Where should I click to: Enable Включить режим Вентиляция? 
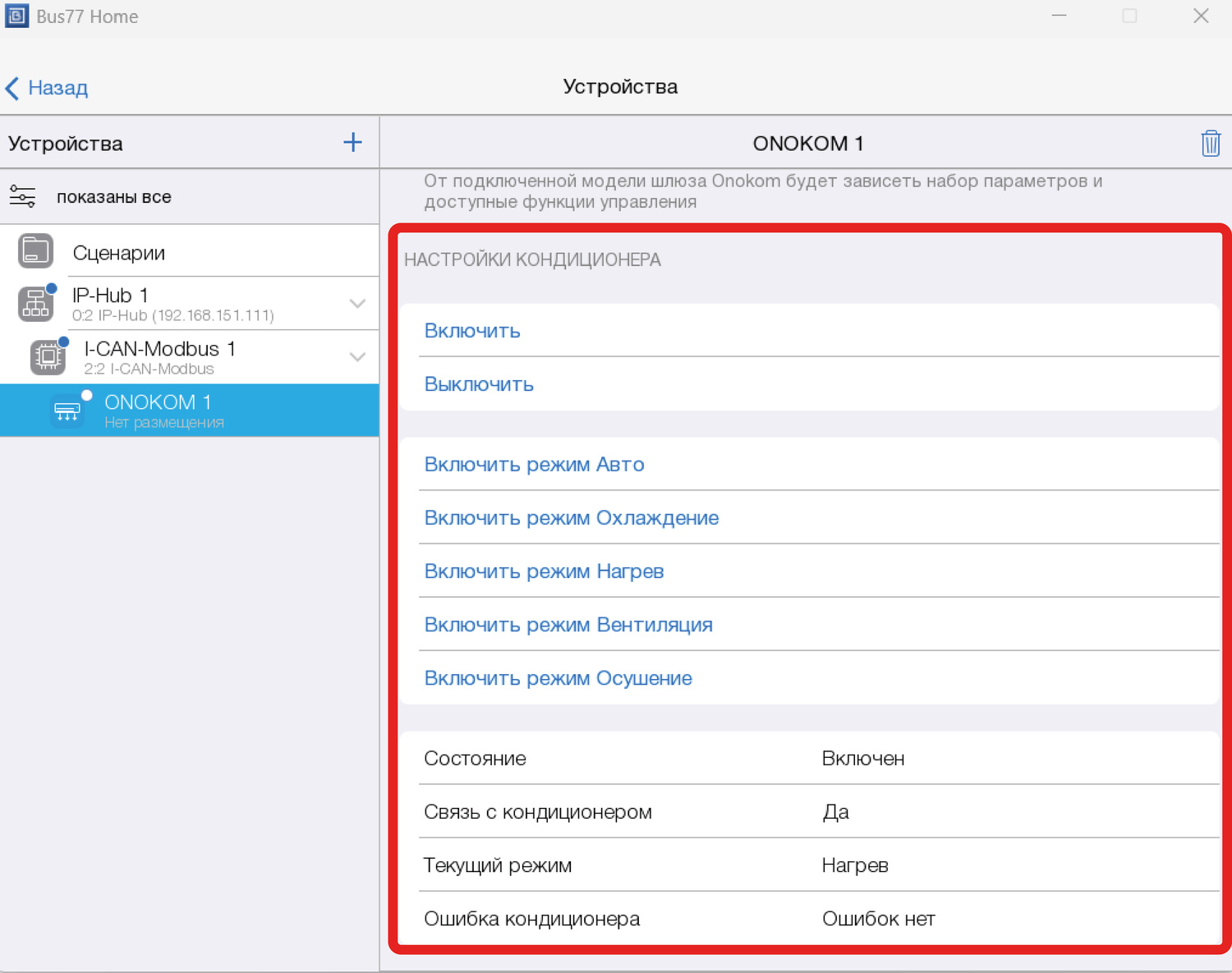coord(568,625)
